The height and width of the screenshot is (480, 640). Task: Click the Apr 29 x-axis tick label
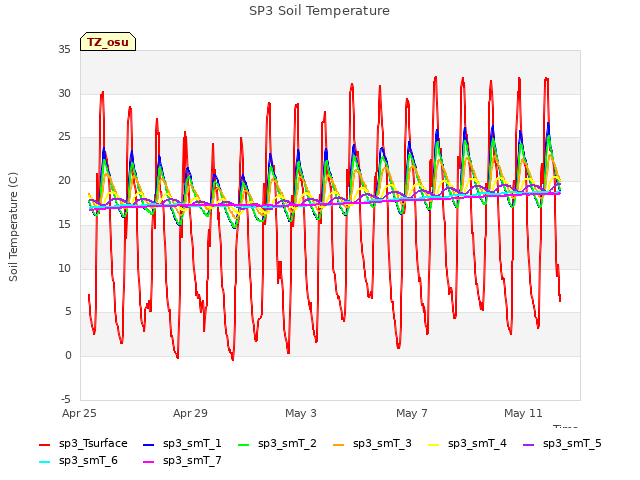190,413
